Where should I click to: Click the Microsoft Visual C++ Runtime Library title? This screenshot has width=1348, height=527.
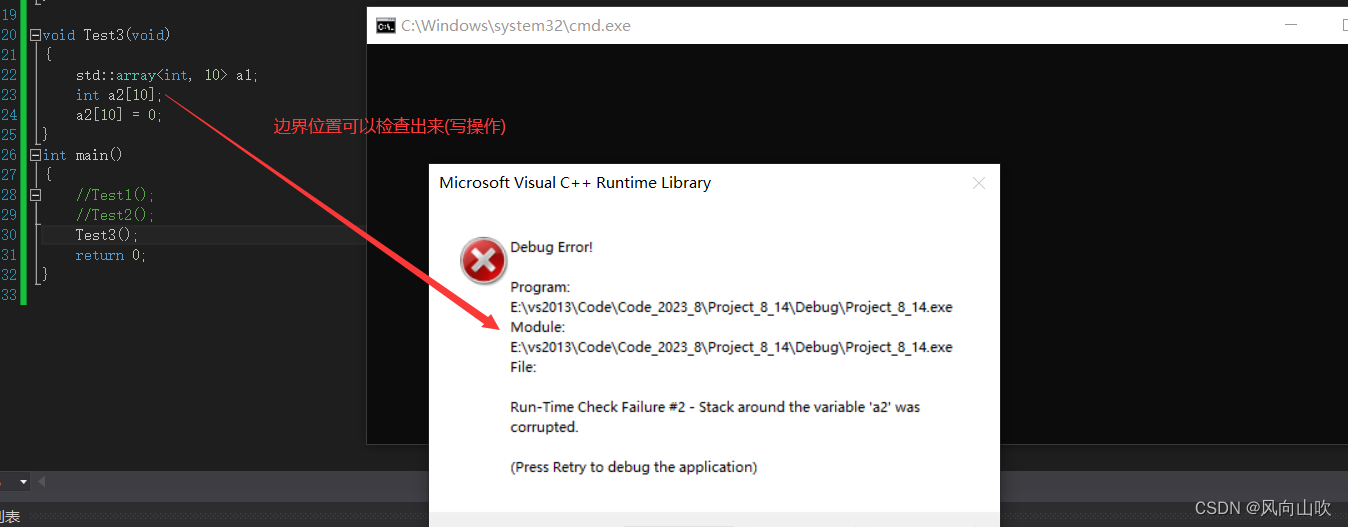coord(575,183)
